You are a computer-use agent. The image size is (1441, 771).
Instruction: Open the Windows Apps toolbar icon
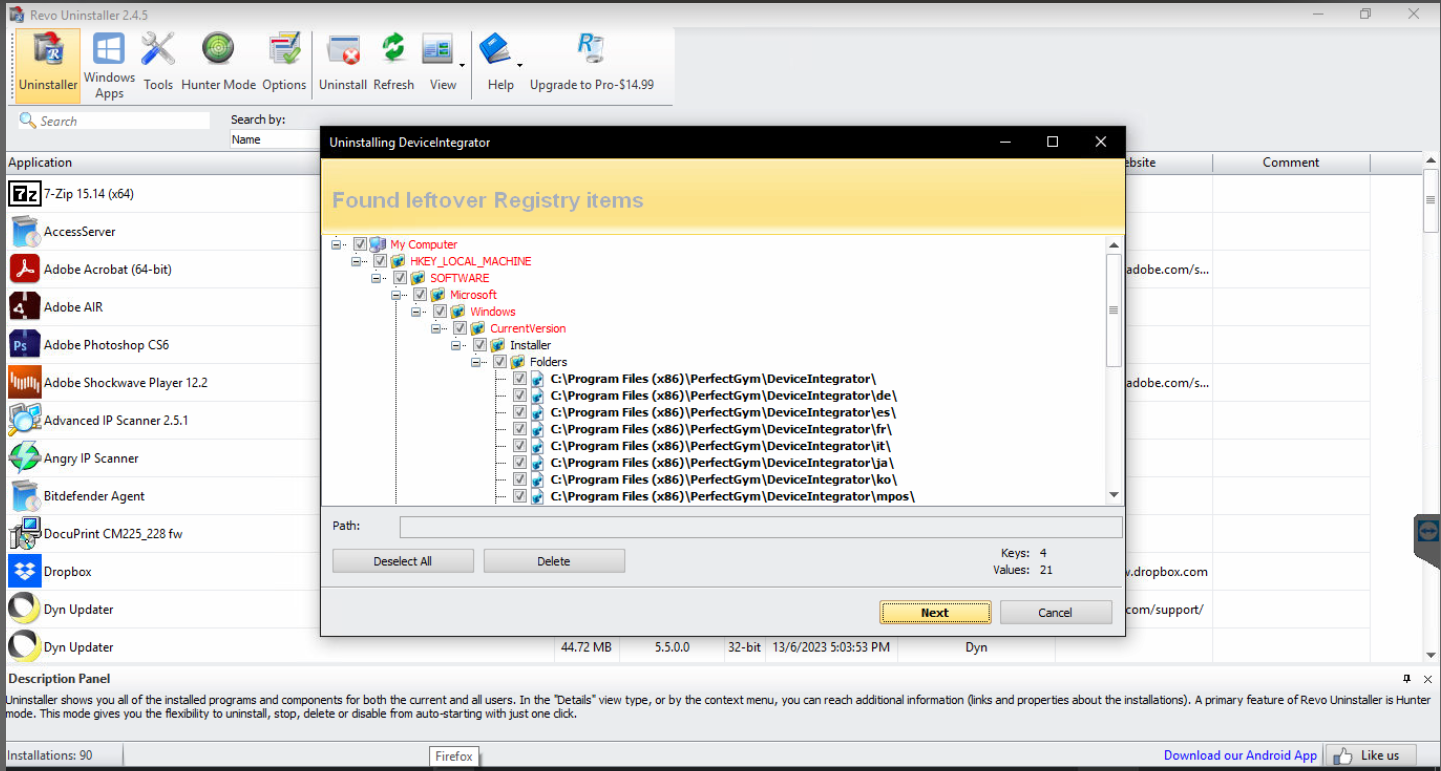[109, 50]
